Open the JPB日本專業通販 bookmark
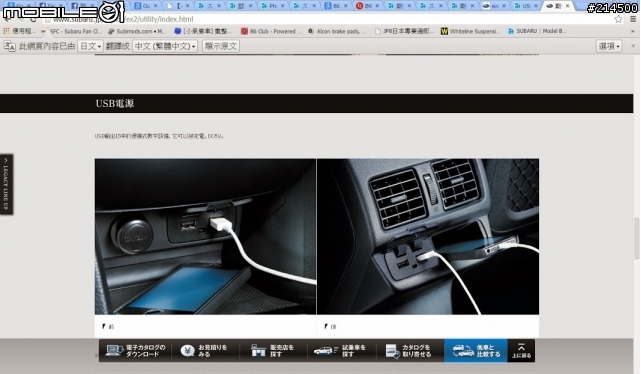The height and width of the screenshot is (374, 641). click(404, 31)
